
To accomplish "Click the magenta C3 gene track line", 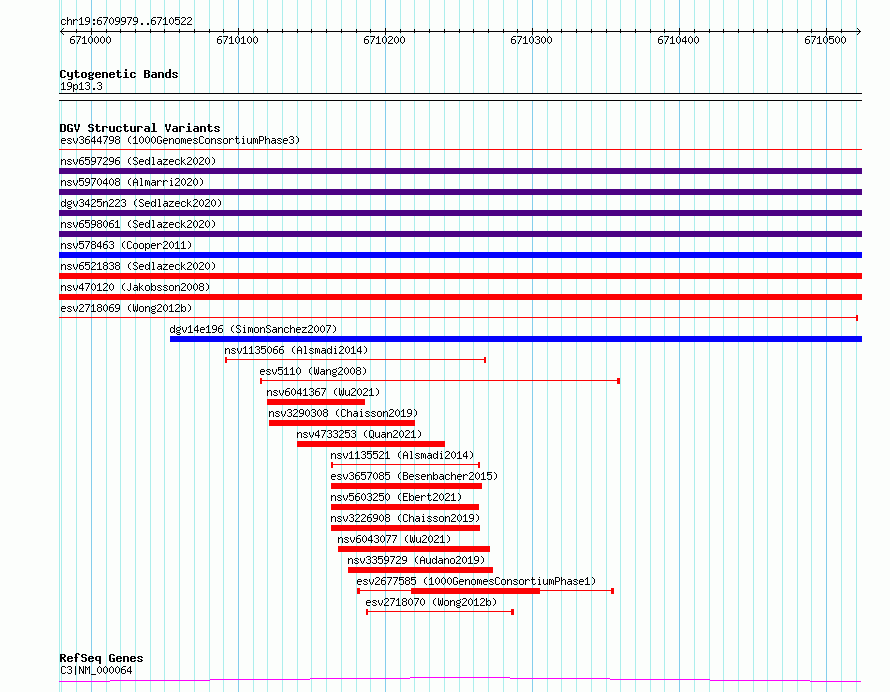I will [x=460, y=679].
